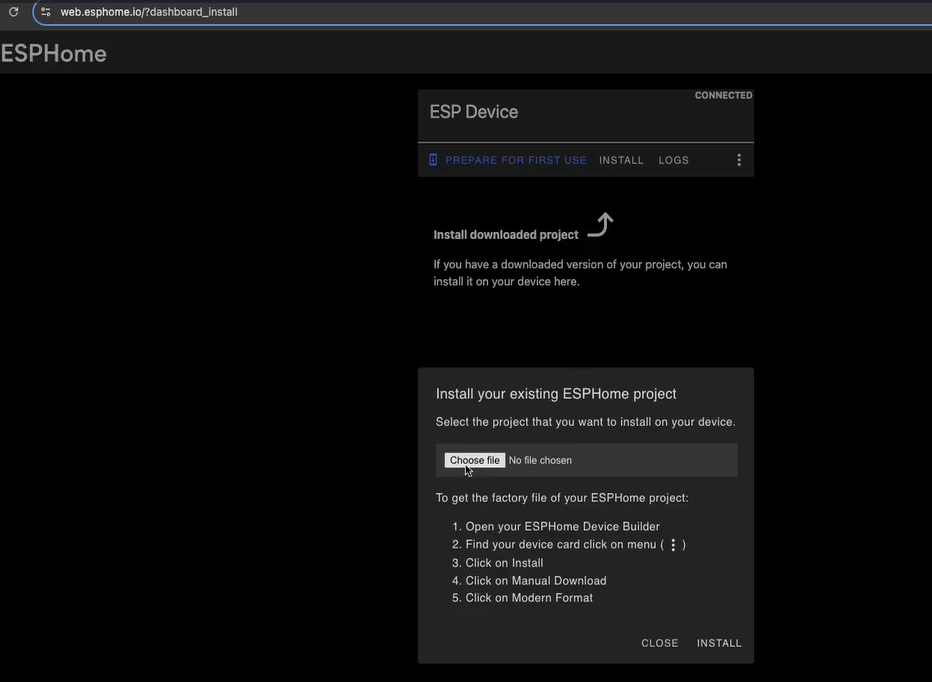
Task: Click 'Select the project that you want' text
Action: coord(585,422)
